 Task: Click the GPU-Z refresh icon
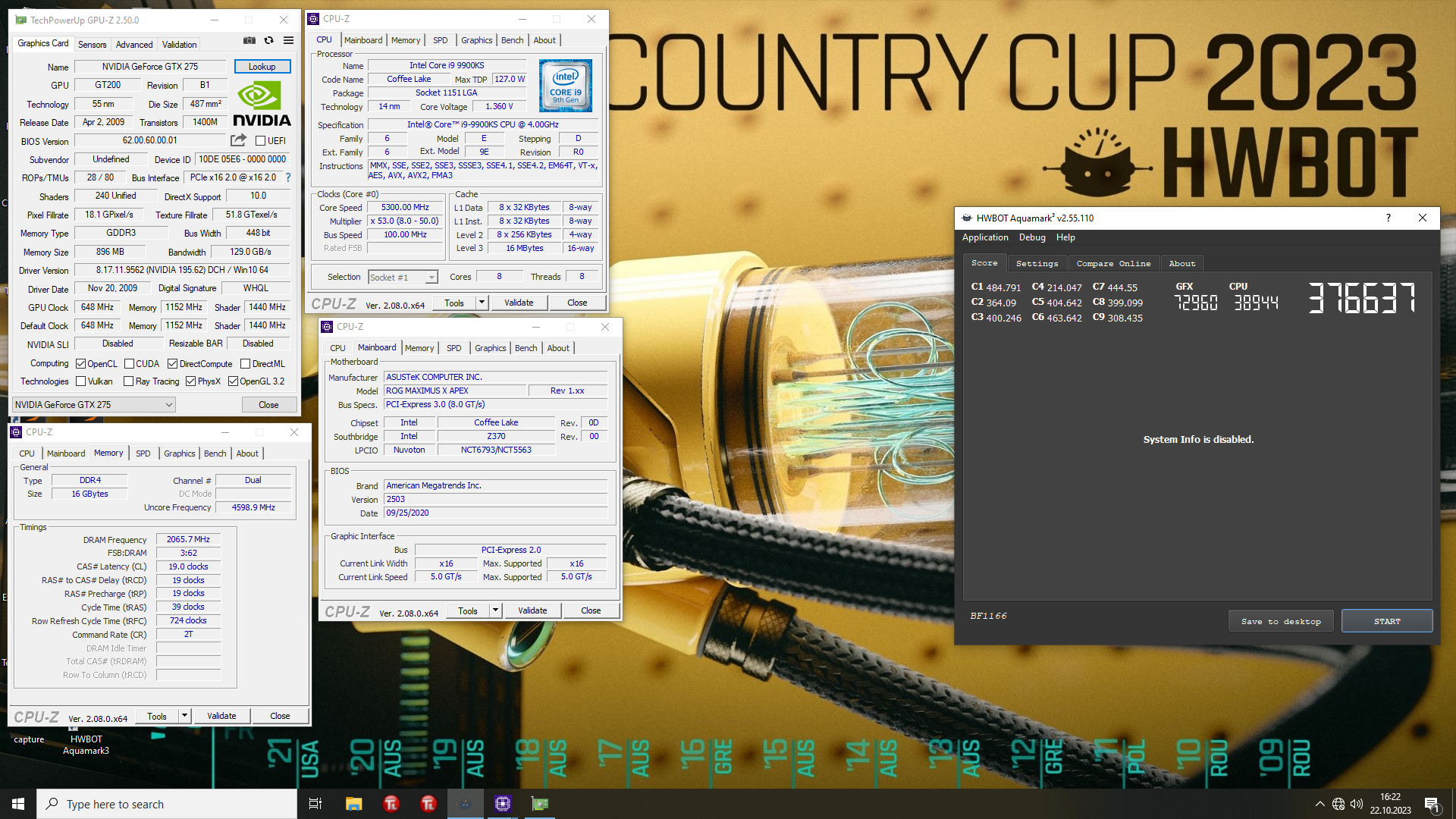click(x=268, y=41)
